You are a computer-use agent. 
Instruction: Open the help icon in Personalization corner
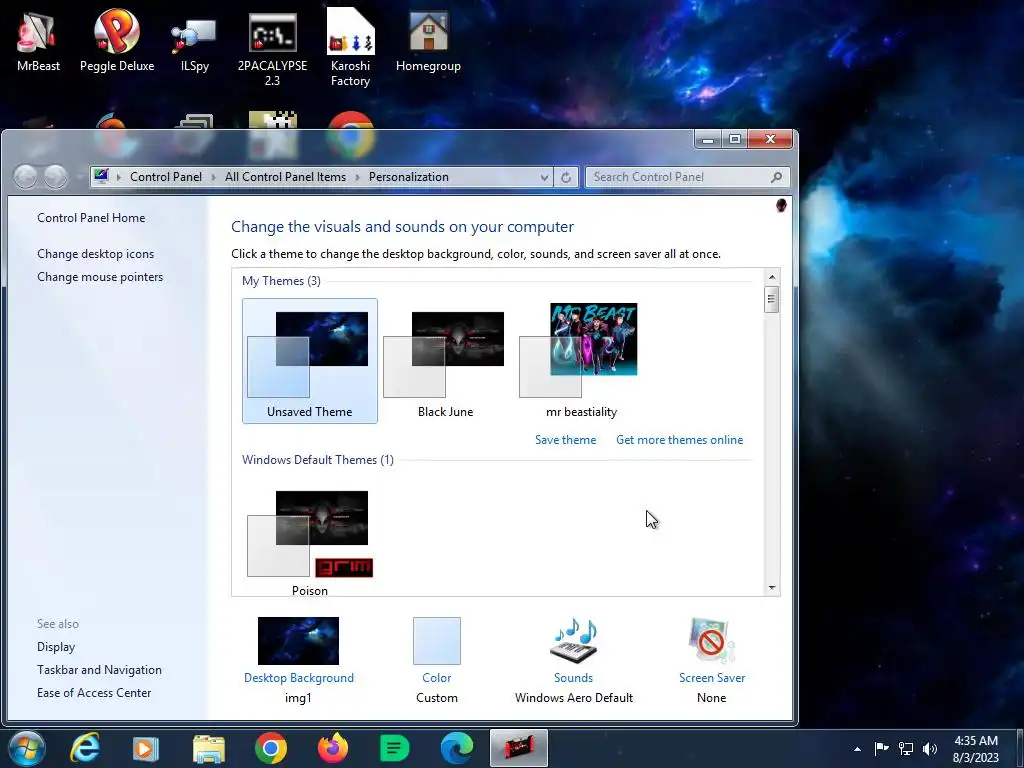click(780, 206)
